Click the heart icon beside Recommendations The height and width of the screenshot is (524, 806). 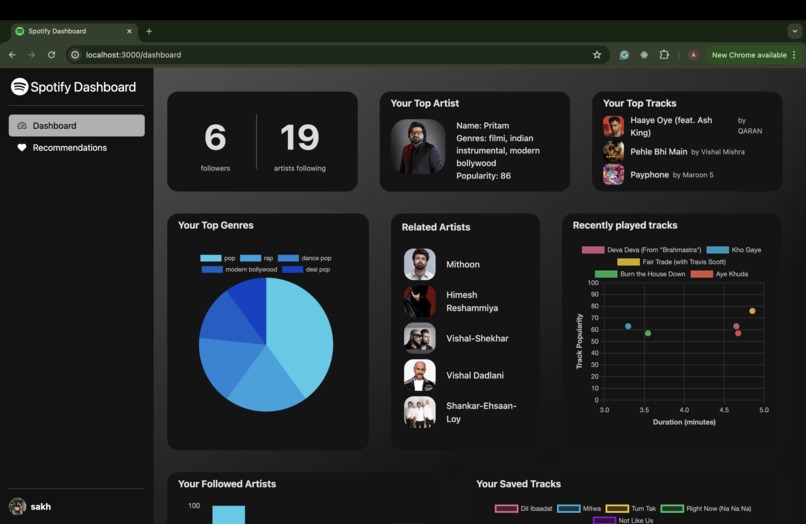22,148
